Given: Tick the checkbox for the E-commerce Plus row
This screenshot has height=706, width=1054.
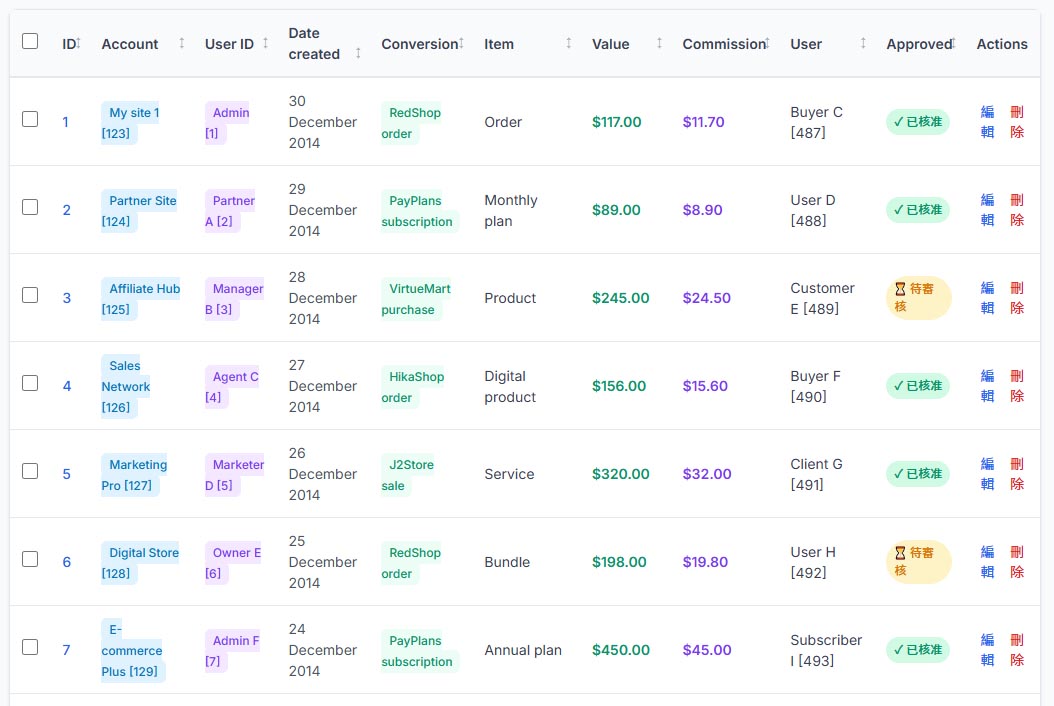Looking at the screenshot, I should tap(30, 647).
